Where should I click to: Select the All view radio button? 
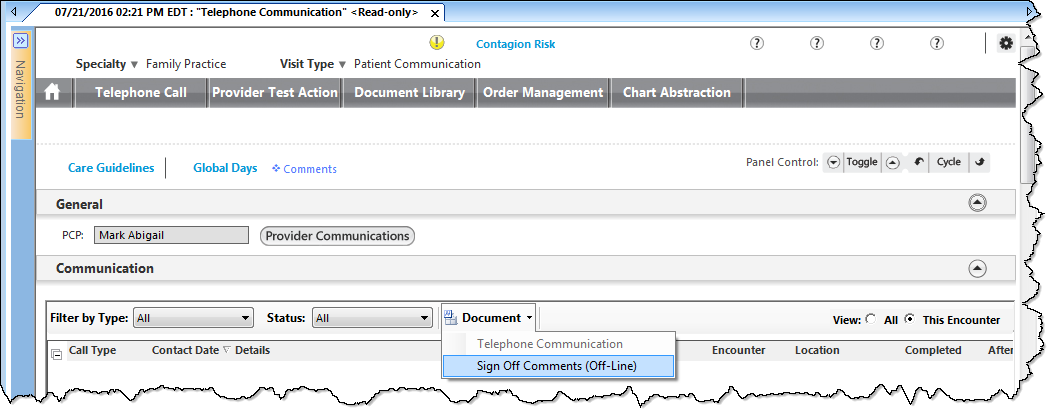click(871, 320)
